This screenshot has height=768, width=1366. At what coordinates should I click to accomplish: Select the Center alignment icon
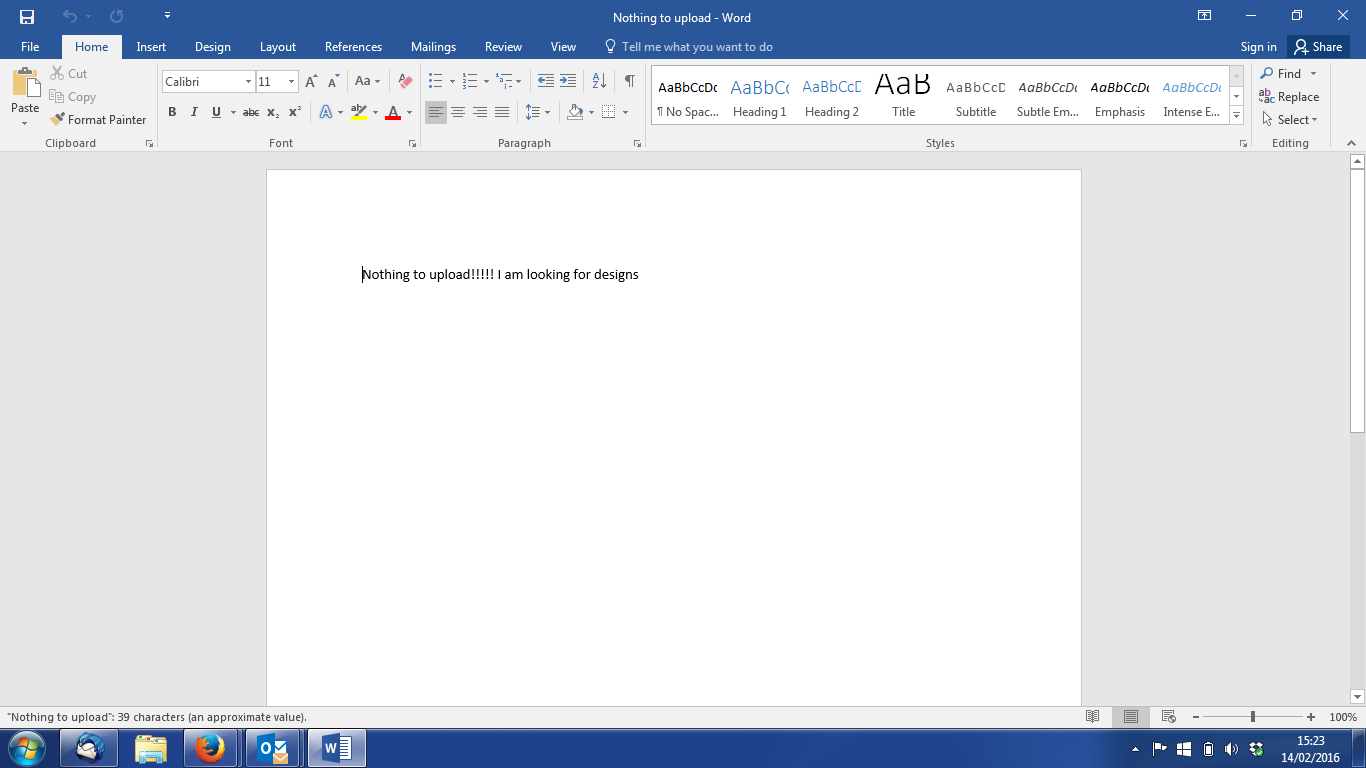(x=458, y=112)
